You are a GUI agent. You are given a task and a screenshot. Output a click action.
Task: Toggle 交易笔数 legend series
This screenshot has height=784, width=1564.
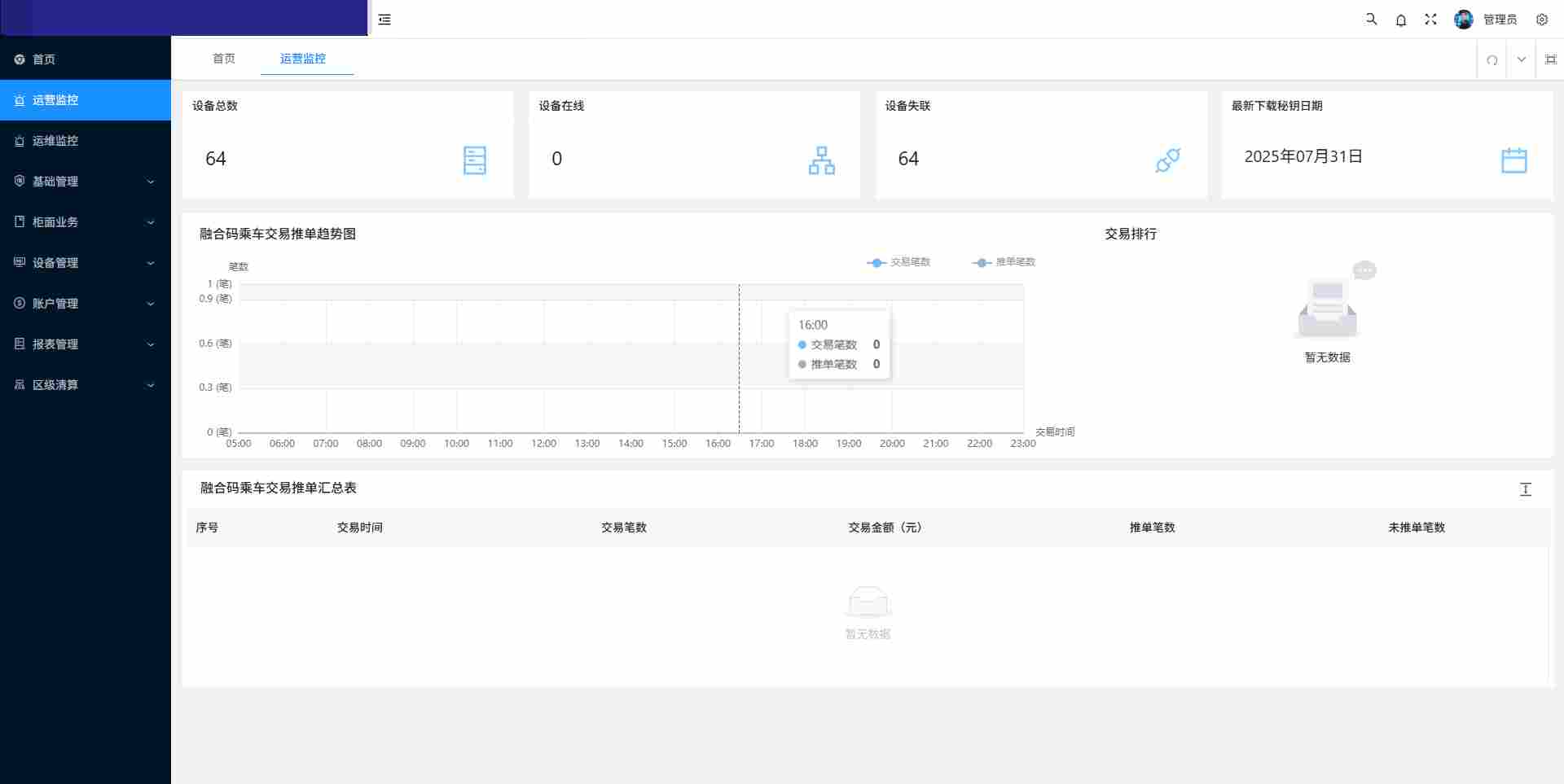tap(898, 262)
